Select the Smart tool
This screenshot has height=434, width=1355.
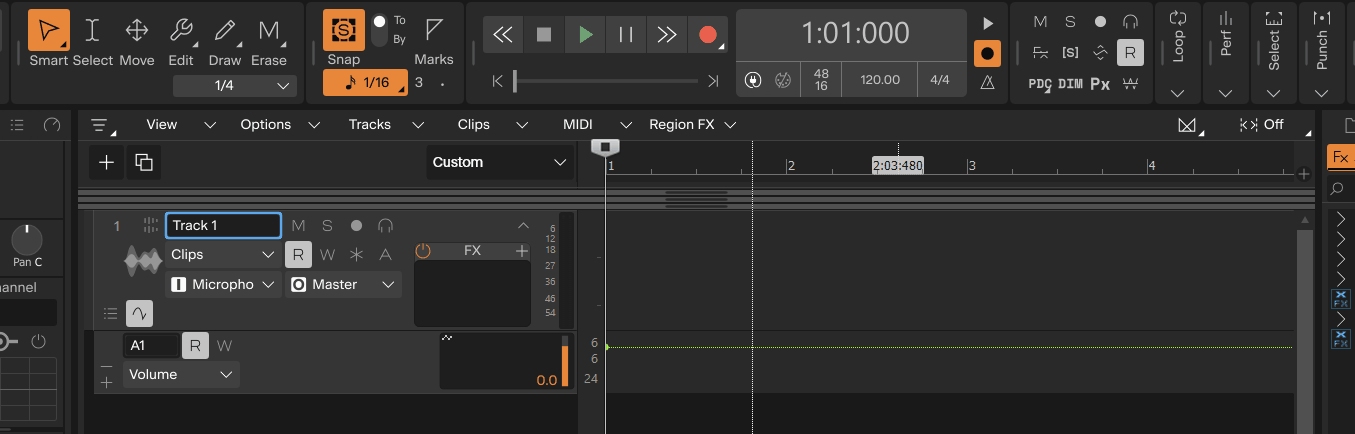48,32
